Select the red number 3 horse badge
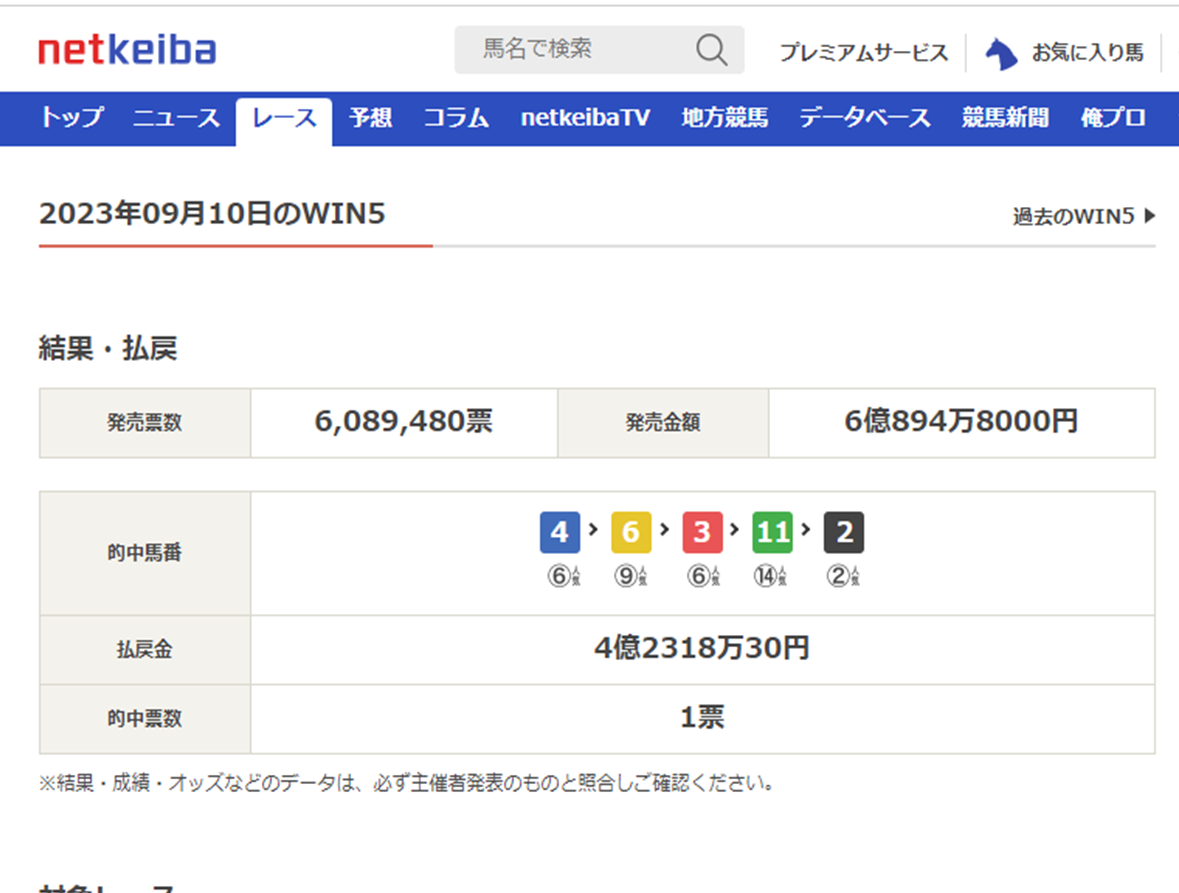 702,531
